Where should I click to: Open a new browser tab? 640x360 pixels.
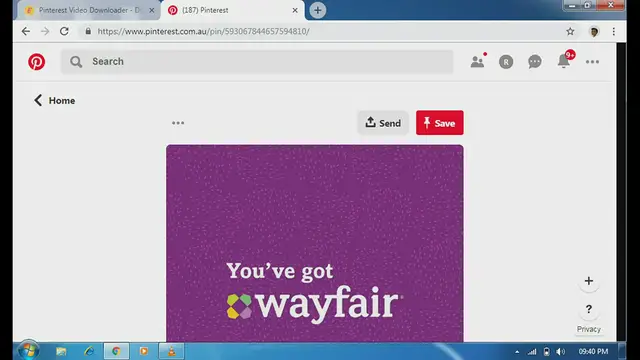[318, 10]
